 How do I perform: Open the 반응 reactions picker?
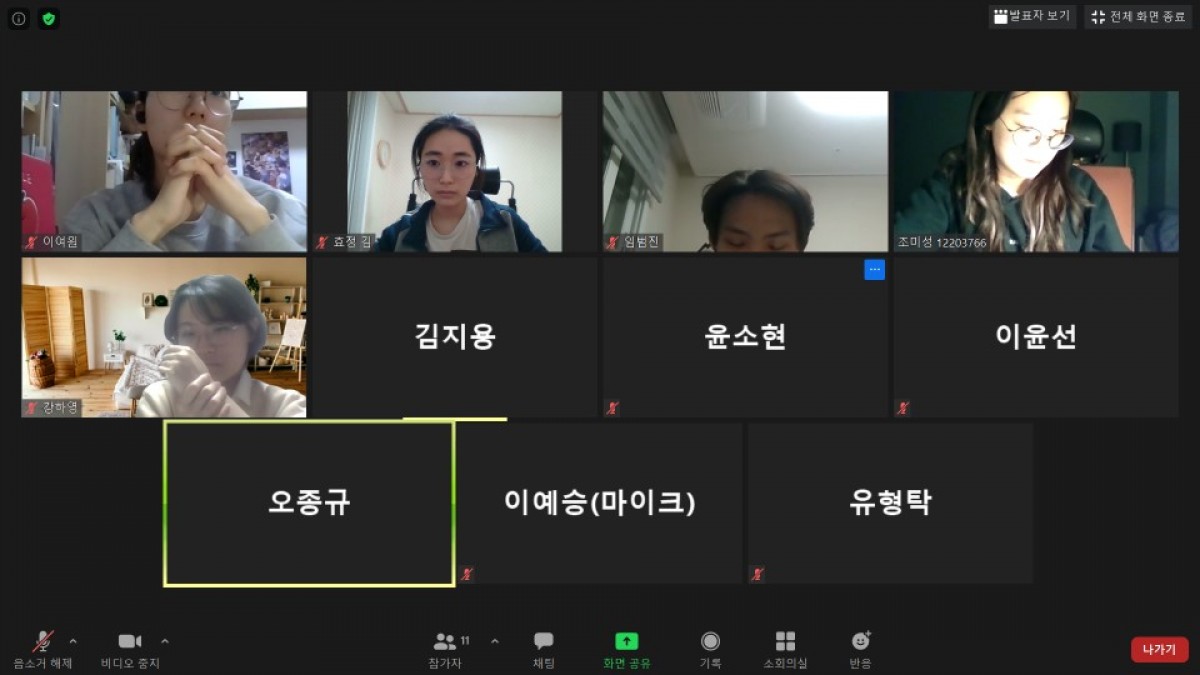tap(860, 648)
